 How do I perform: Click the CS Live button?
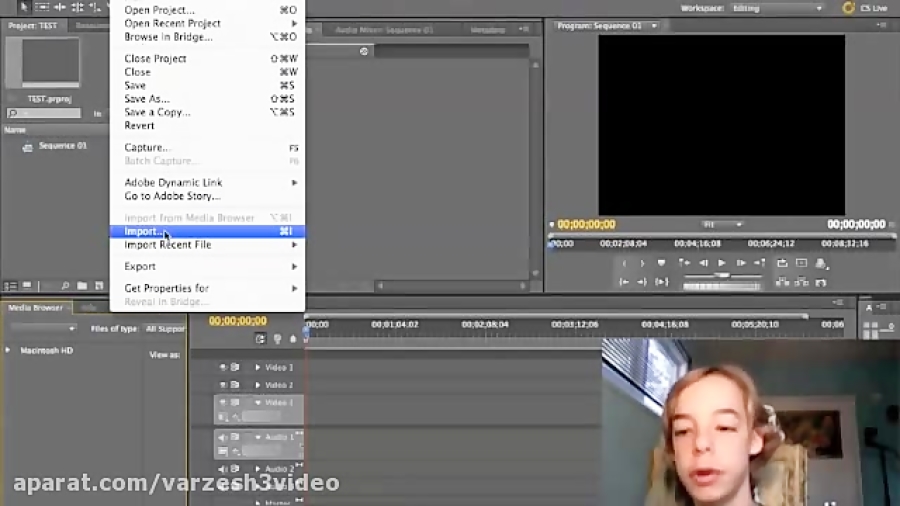864,8
